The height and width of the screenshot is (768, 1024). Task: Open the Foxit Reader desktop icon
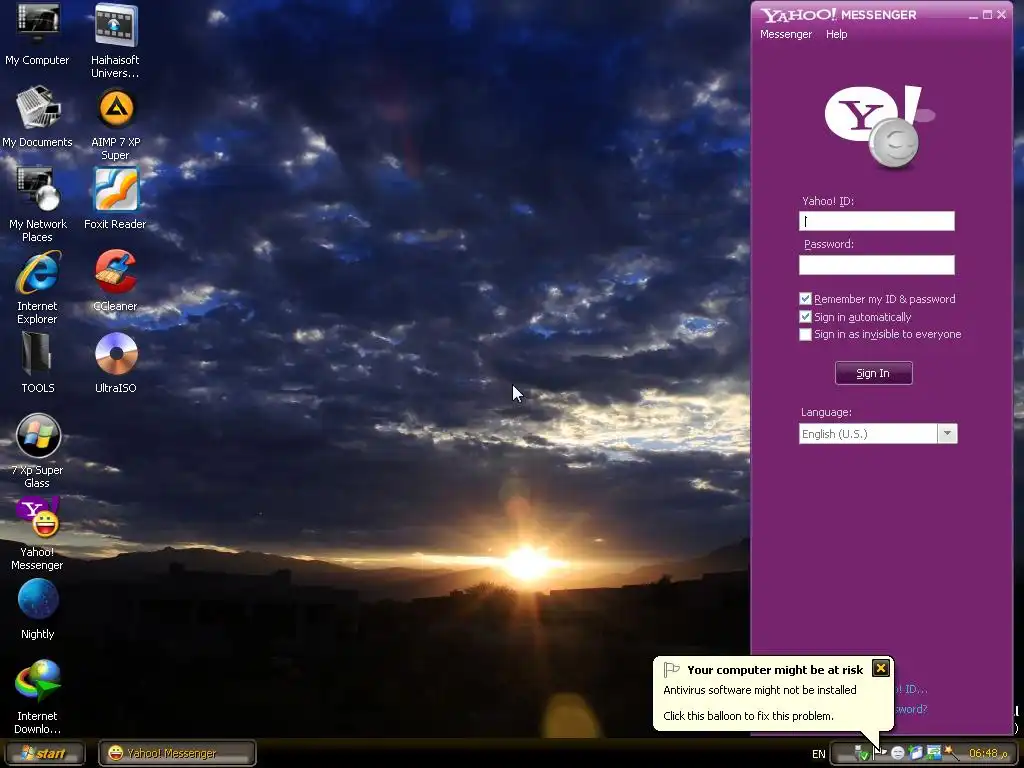point(115,199)
